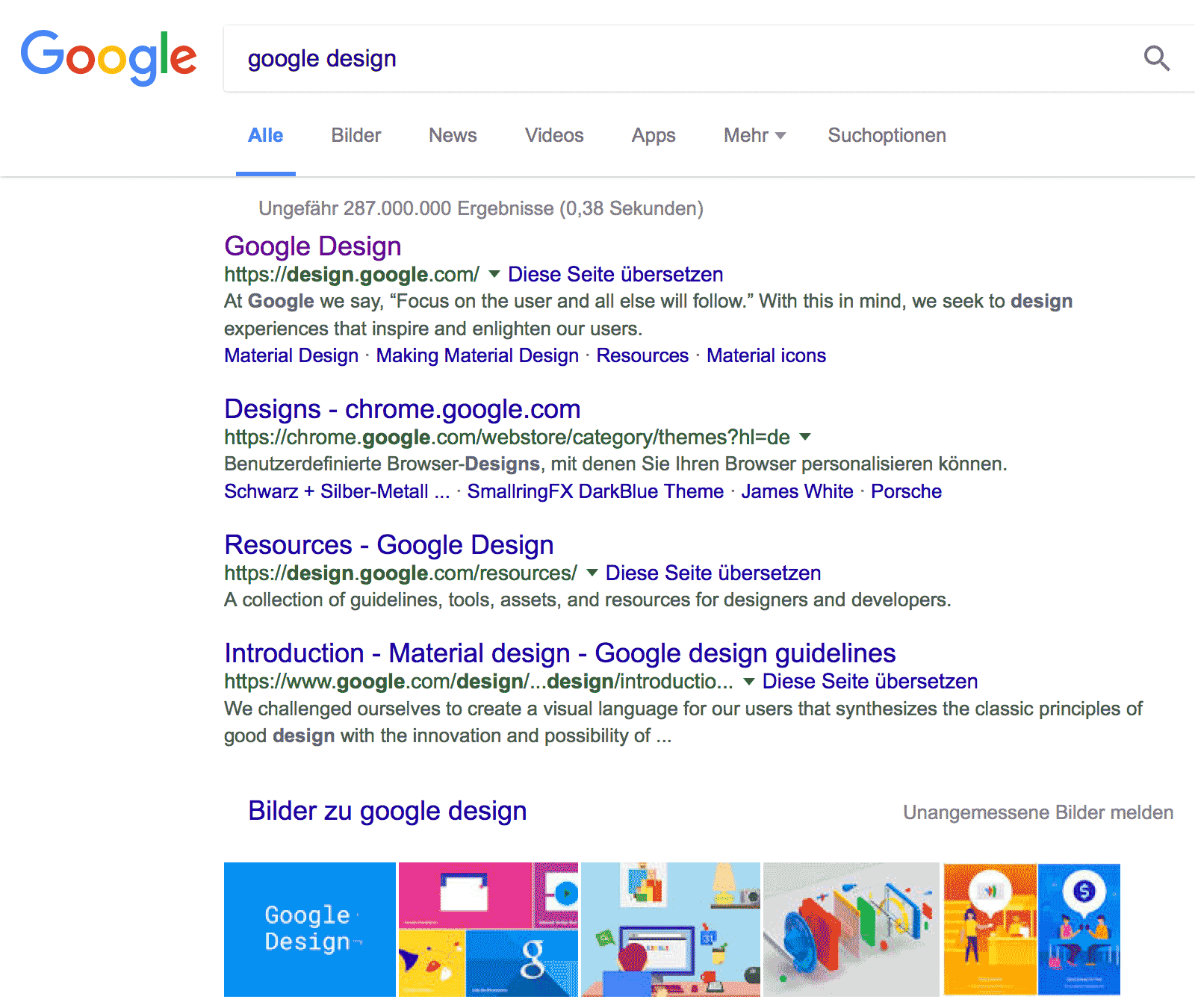Click Diese Seite übersetzen for resources result

pos(713,573)
